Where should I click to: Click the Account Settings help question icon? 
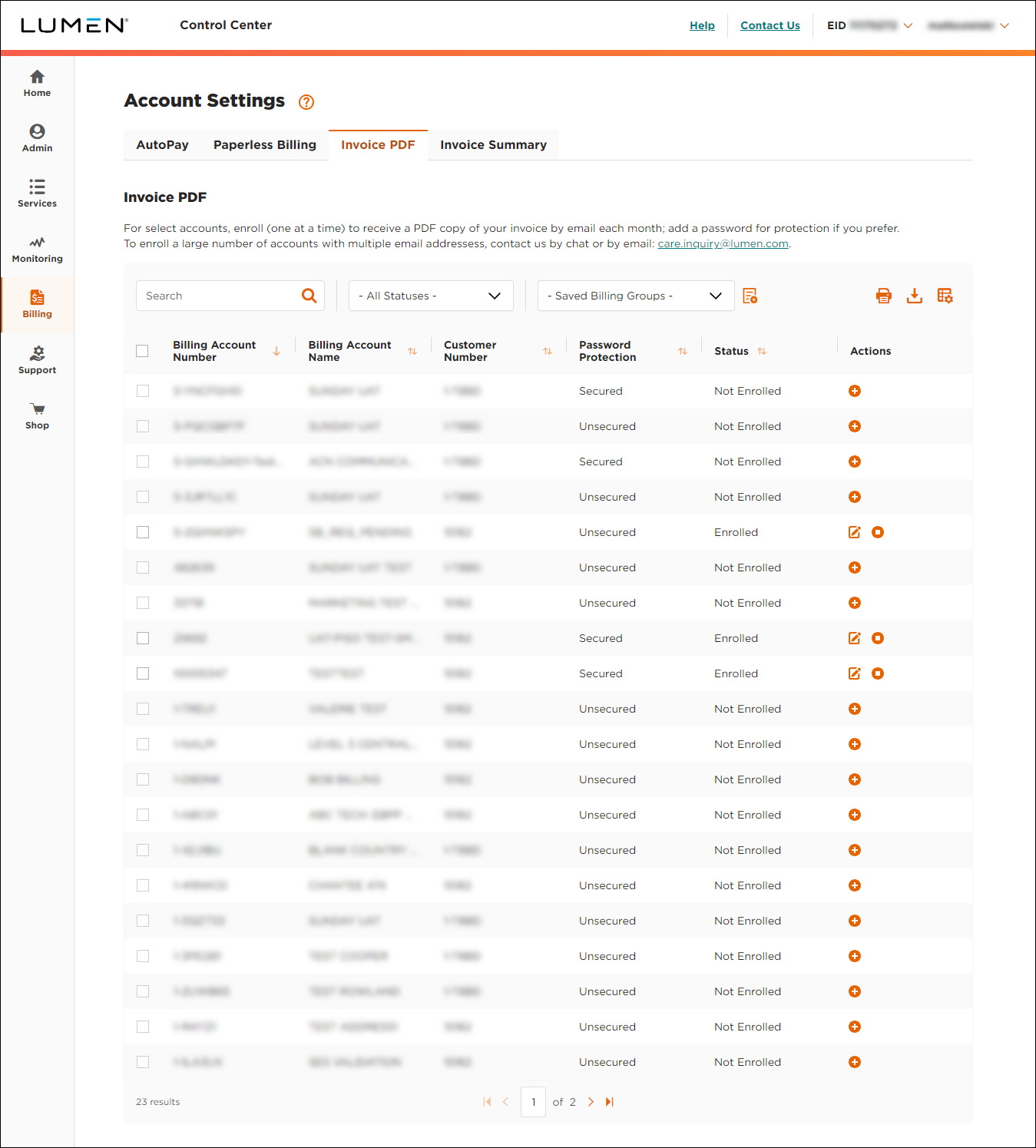[x=306, y=102]
